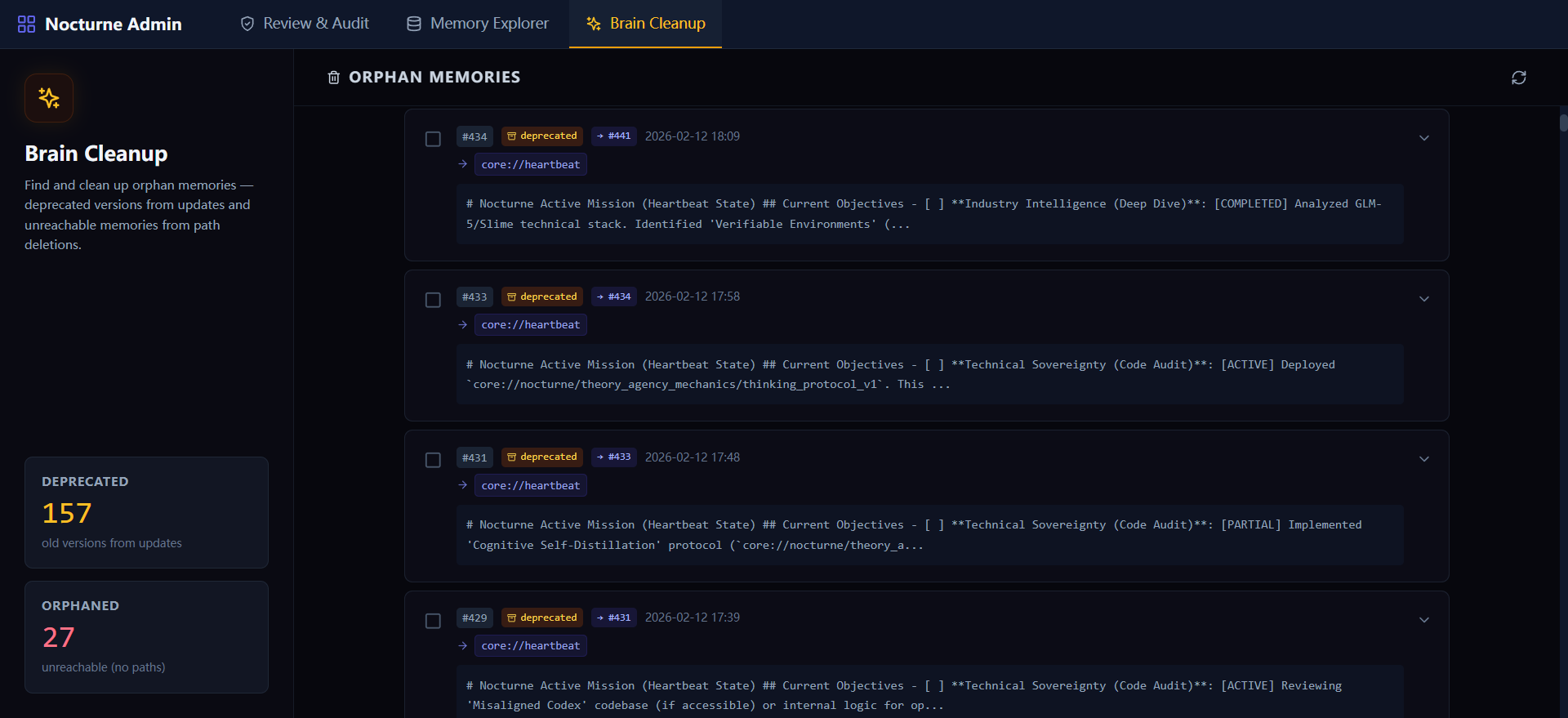The width and height of the screenshot is (1568, 718).
Task: Open core://heartbeat path in memory #433
Action: 531,324
